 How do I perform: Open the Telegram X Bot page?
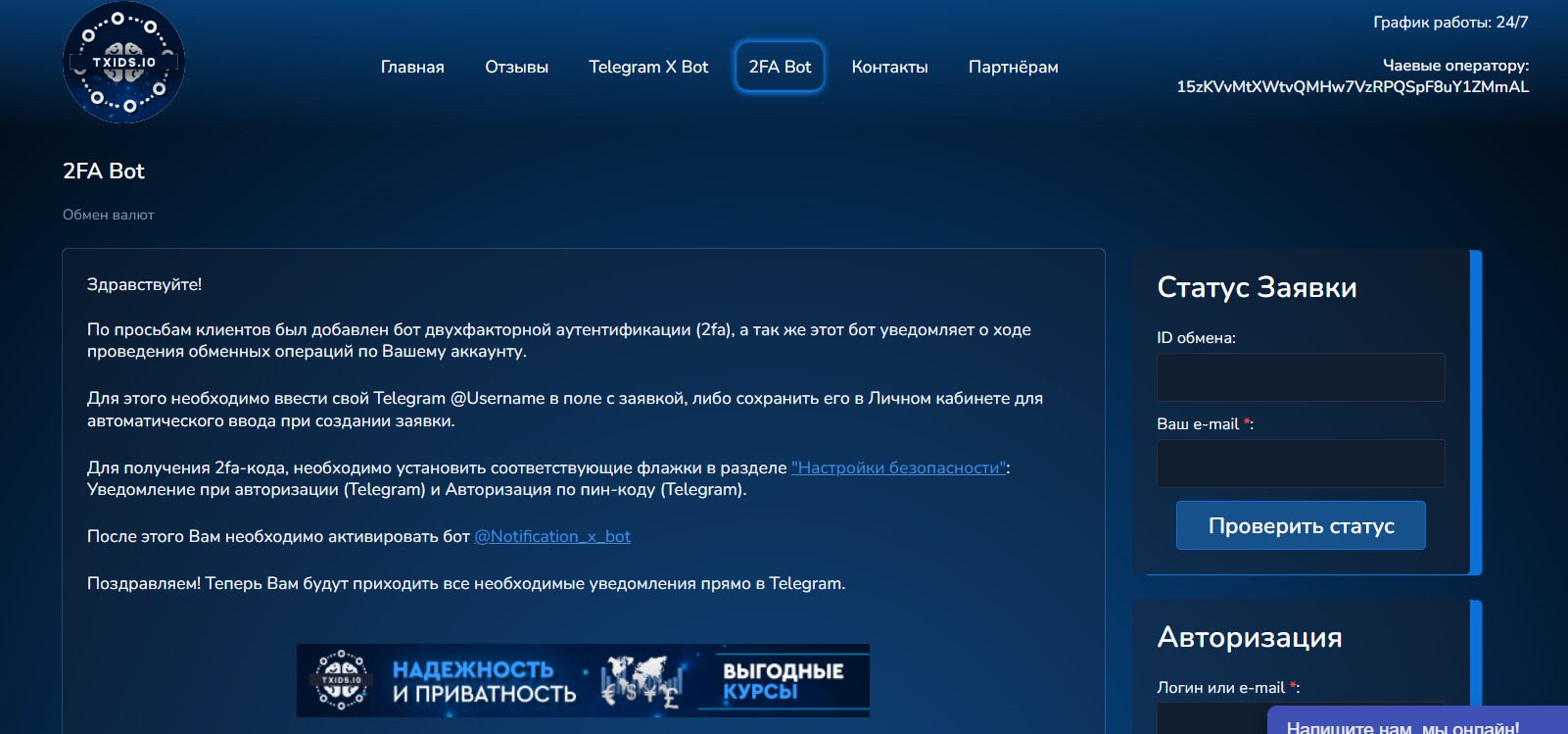tap(648, 67)
